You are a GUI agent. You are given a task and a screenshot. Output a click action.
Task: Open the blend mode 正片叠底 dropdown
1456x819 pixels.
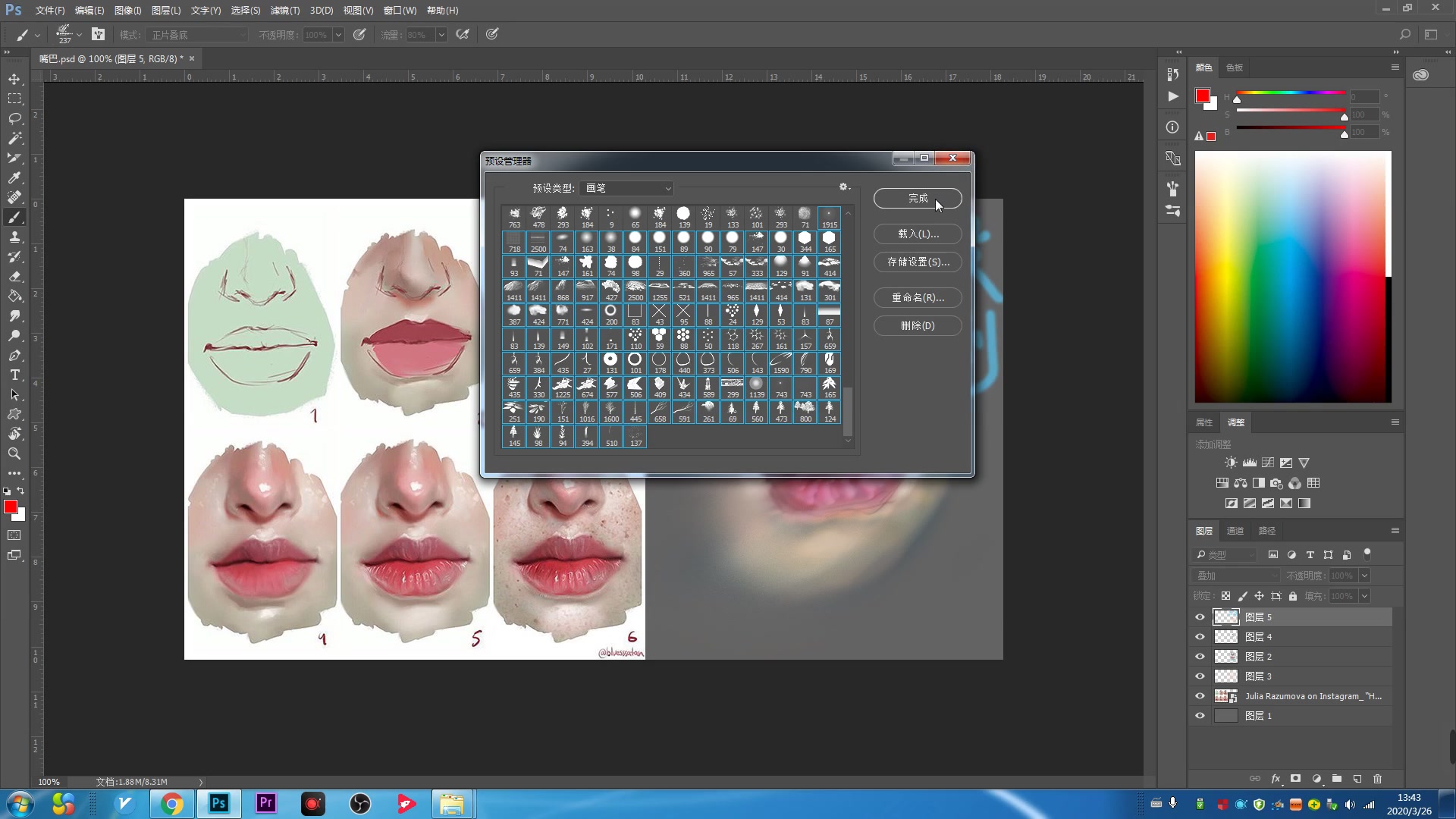tap(198, 35)
